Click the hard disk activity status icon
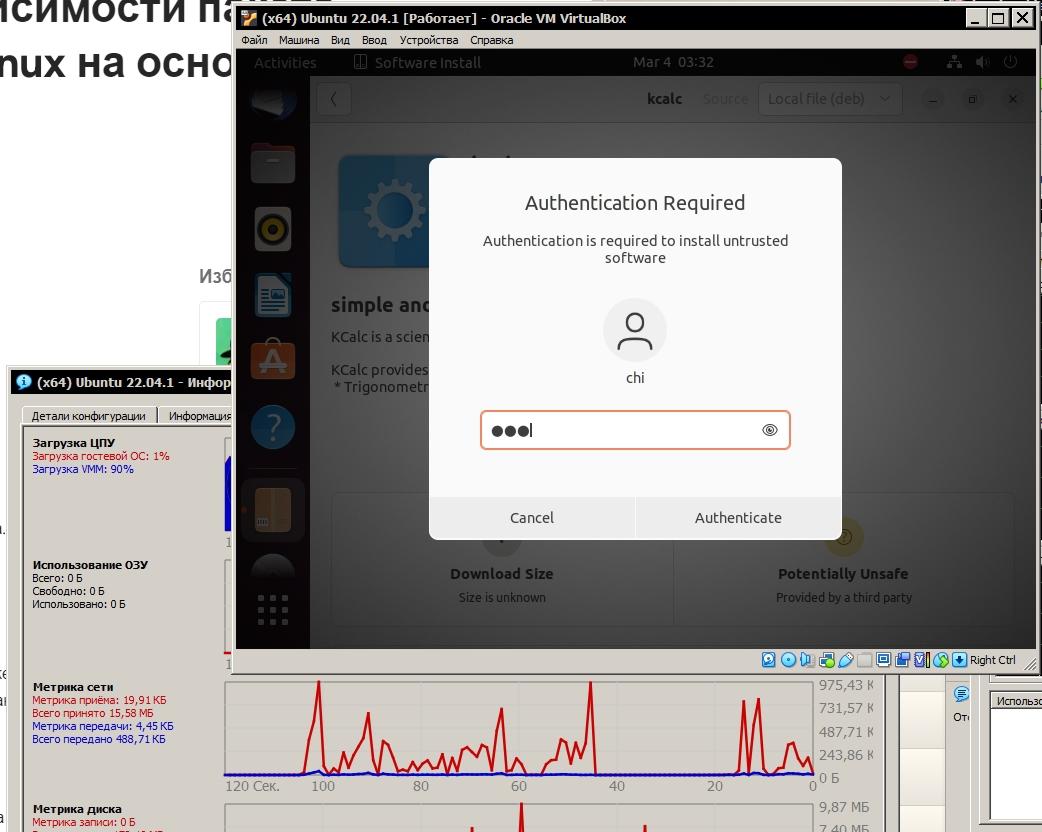Screen dimensions: 1042x832 click(x=769, y=660)
